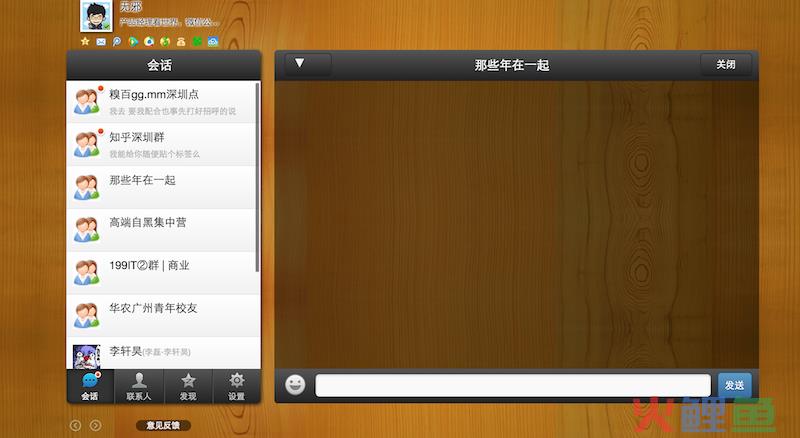Click group avatar of 知乎深圳群
This screenshot has width=800, height=438.
click(x=87, y=144)
